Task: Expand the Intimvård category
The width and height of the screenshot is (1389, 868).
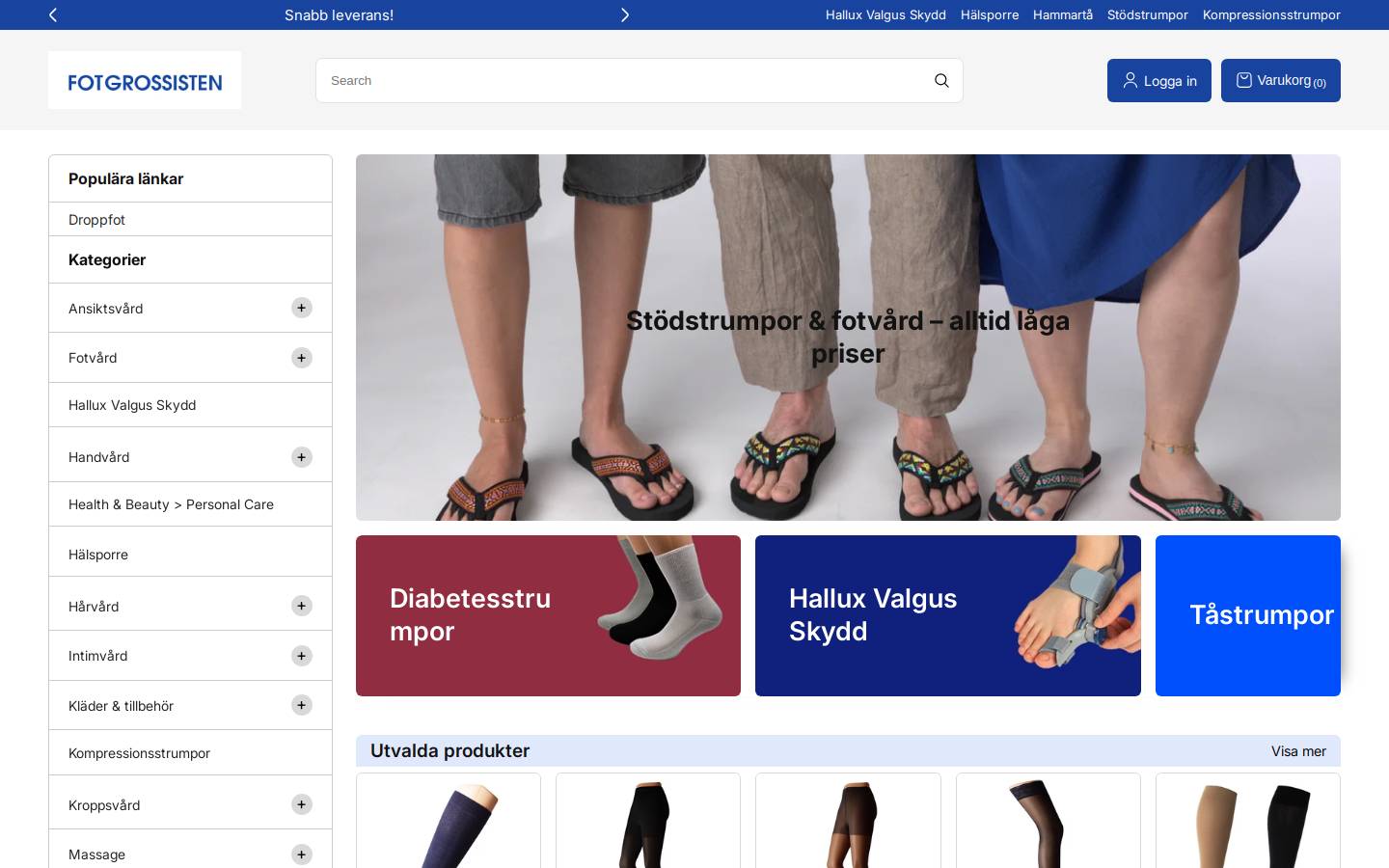Action: coord(302,656)
